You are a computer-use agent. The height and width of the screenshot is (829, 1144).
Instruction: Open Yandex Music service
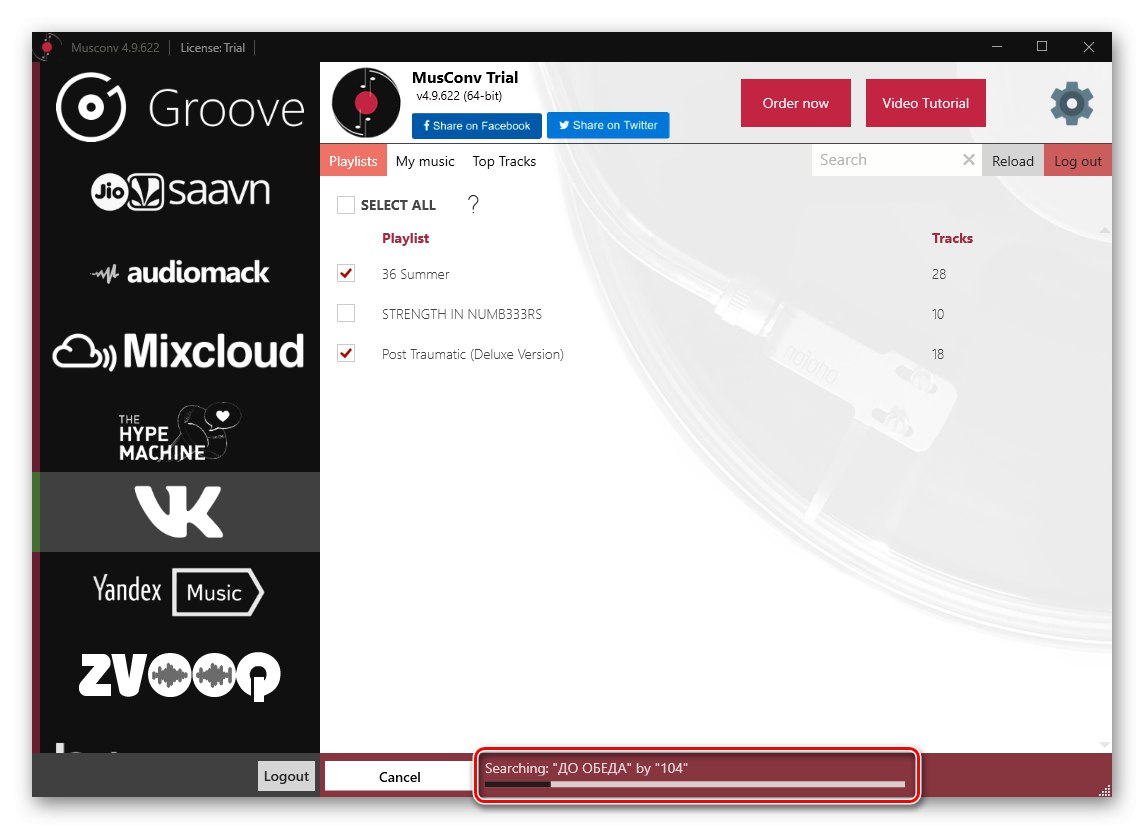coord(179,591)
